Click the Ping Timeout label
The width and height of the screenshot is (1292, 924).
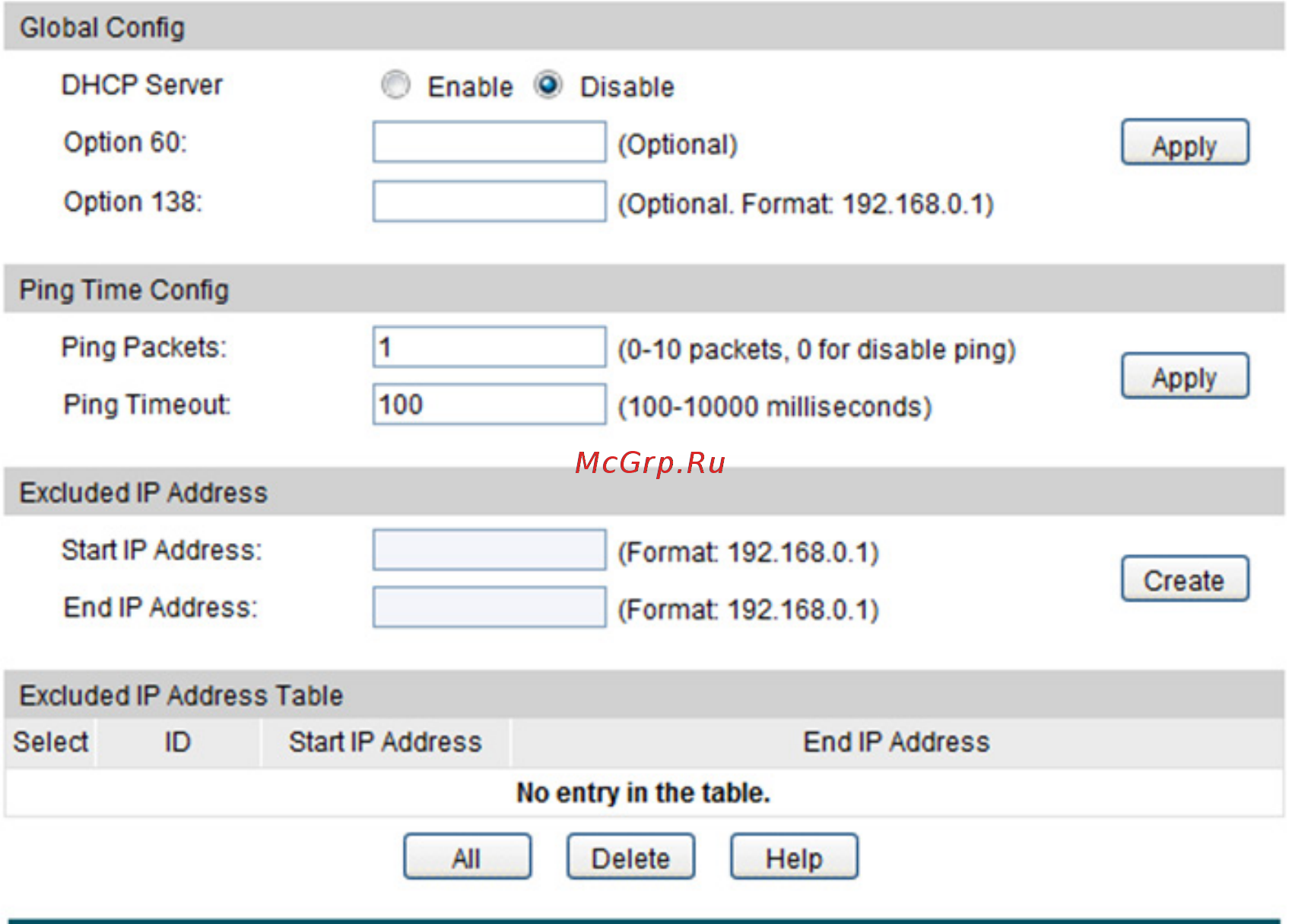coord(147,405)
